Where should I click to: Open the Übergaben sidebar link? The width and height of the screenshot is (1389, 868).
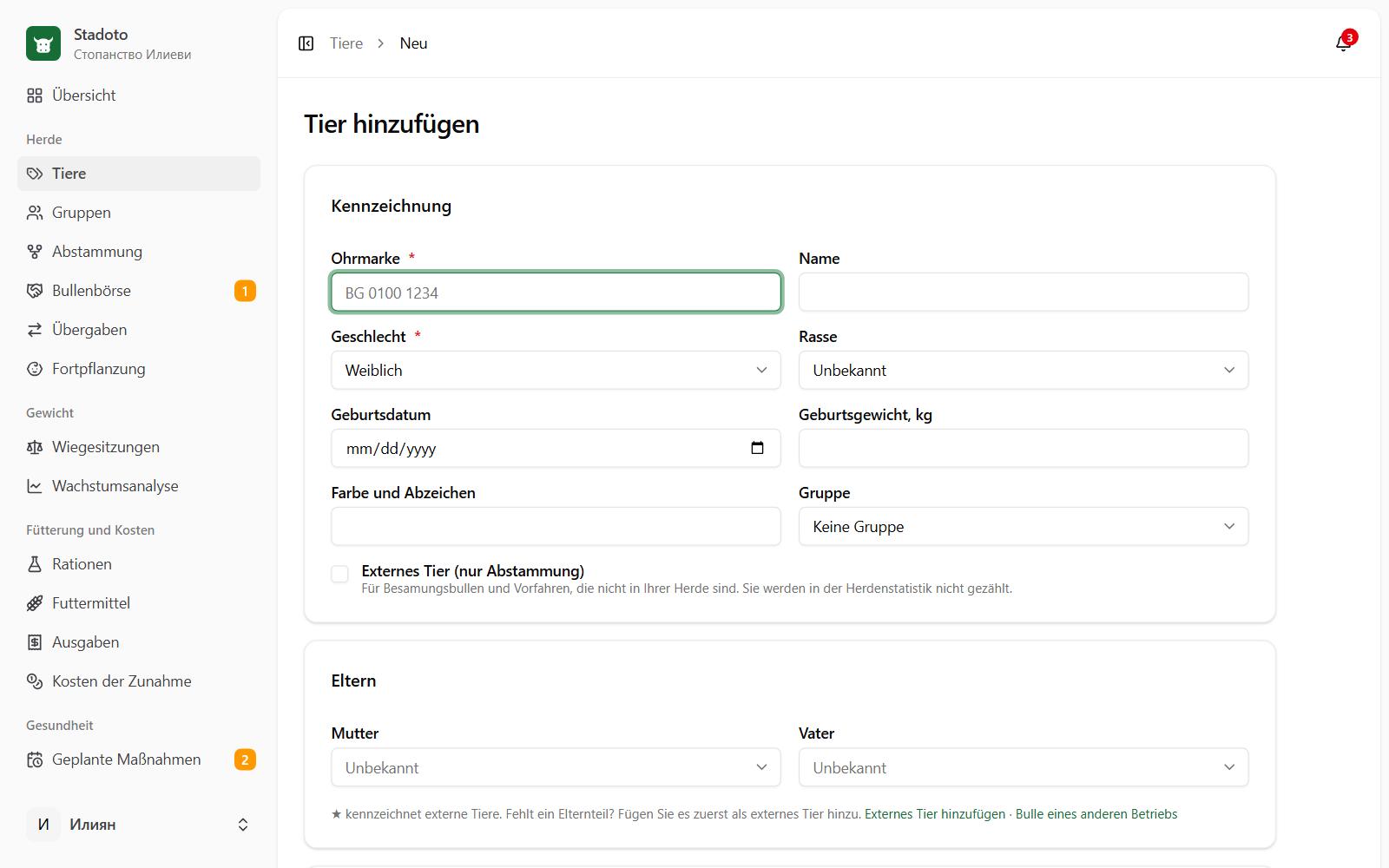tap(139, 330)
